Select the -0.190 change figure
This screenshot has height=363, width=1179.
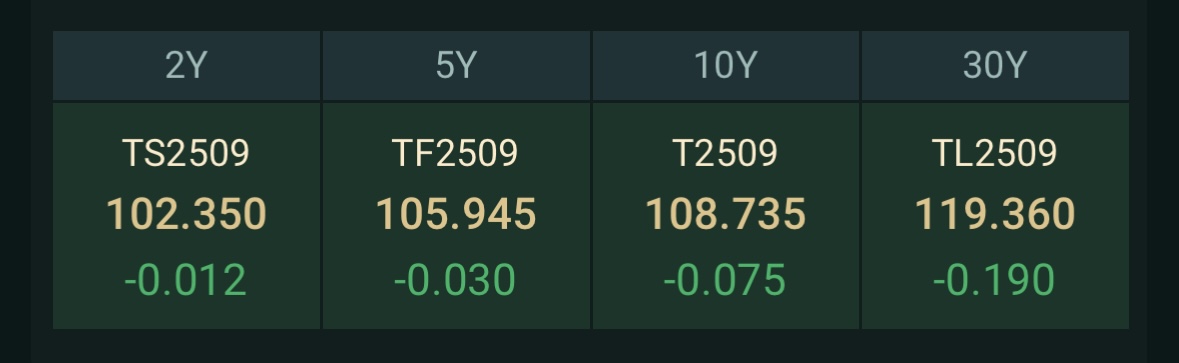pyautogui.click(x=994, y=280)
